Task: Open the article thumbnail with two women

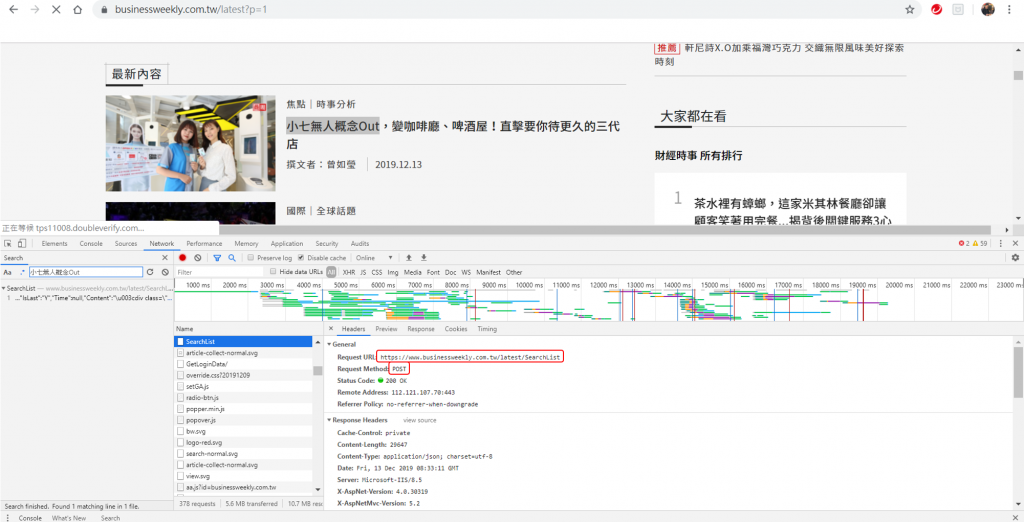Action: coord(191,143)
